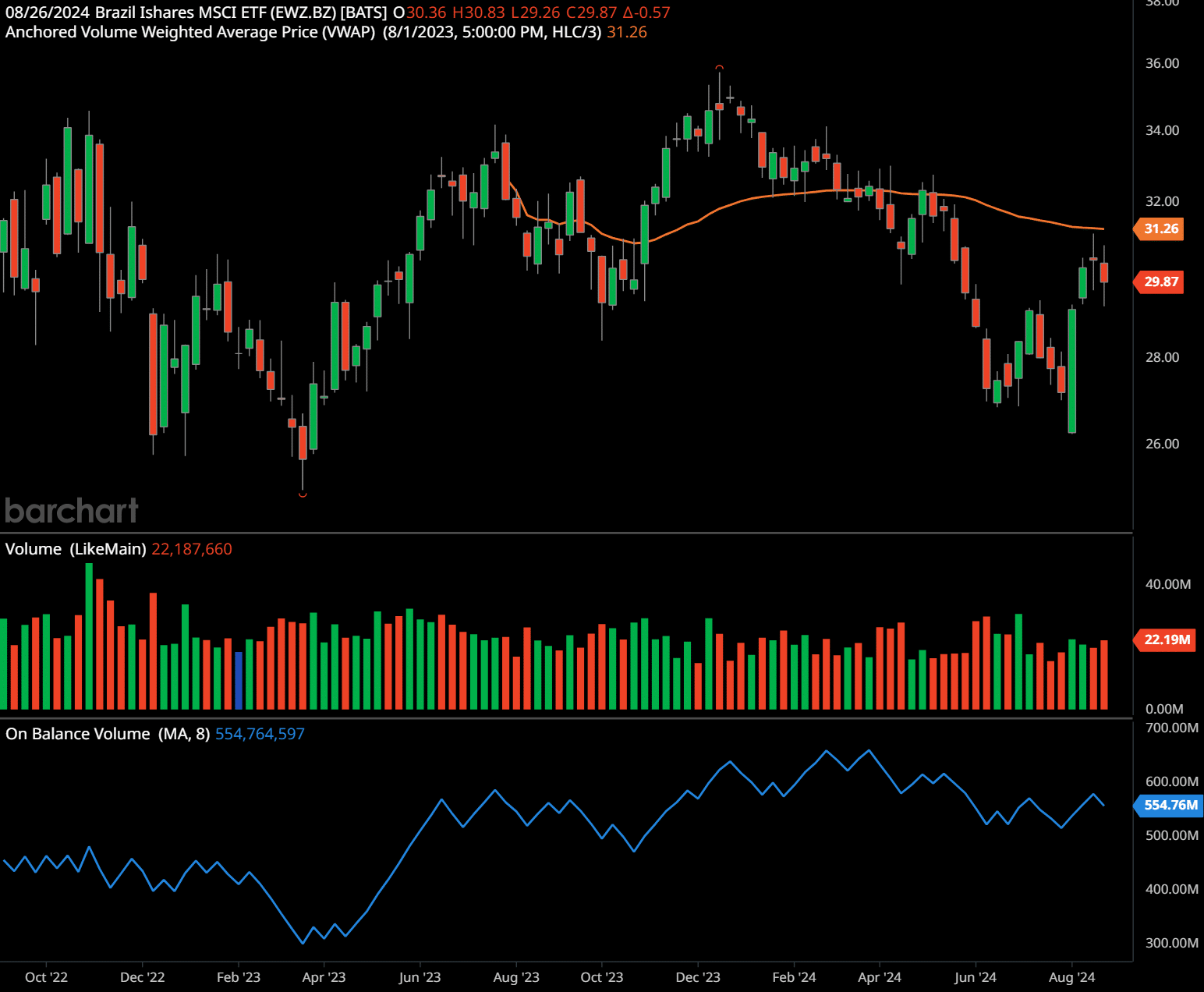Click the 34.00 price axis label
Image resolution: width=1204 pixels, height=992 pixels.
[x=1162, y=130]
